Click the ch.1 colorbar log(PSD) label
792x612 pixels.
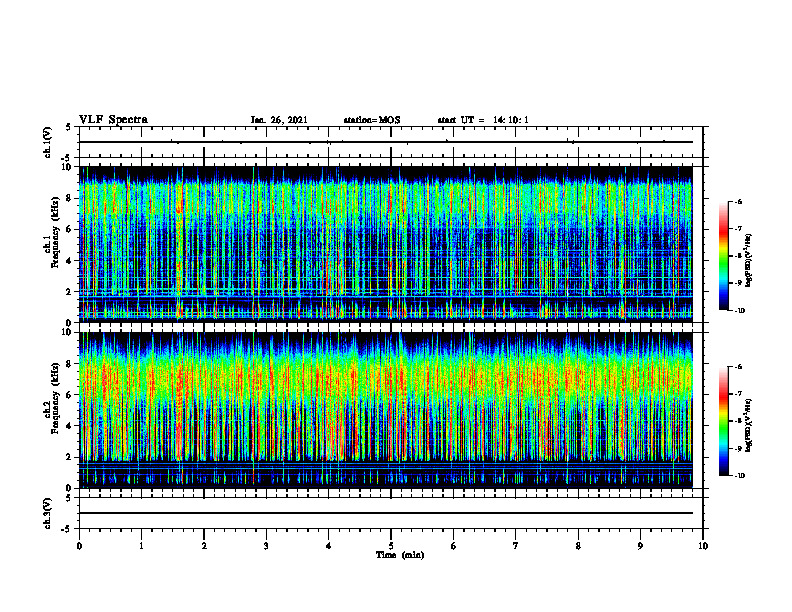(x=749, y=260)
